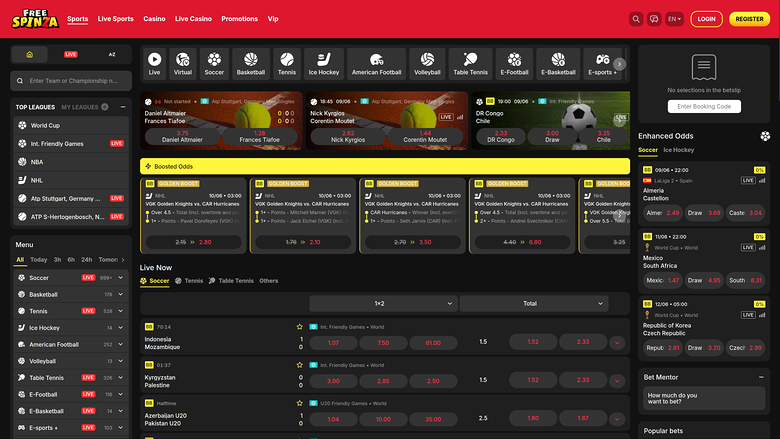Expand more markets for Kyrgyzstan Palestine

[617, 381]
